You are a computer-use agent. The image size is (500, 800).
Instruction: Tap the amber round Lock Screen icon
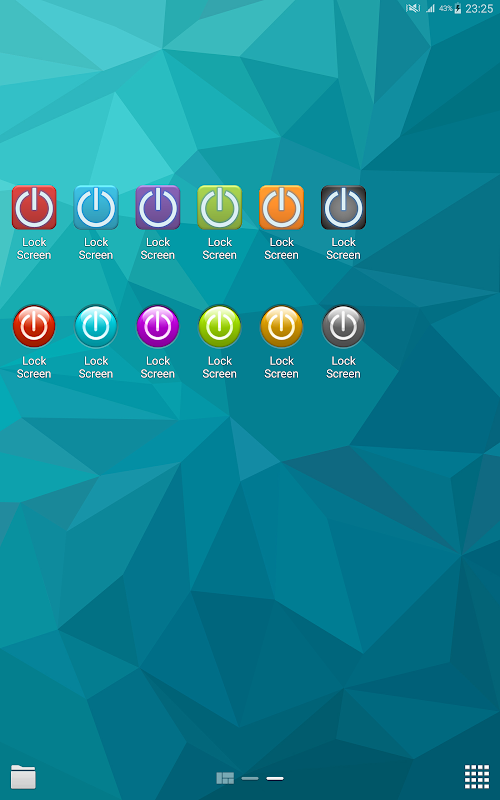click(x=282, y=327)
